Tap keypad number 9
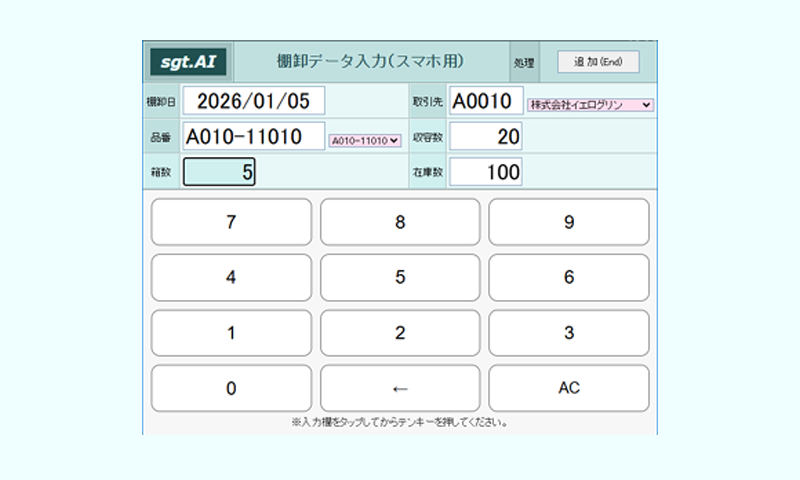This screenshot has width=800, height=480. click(569, 222)
